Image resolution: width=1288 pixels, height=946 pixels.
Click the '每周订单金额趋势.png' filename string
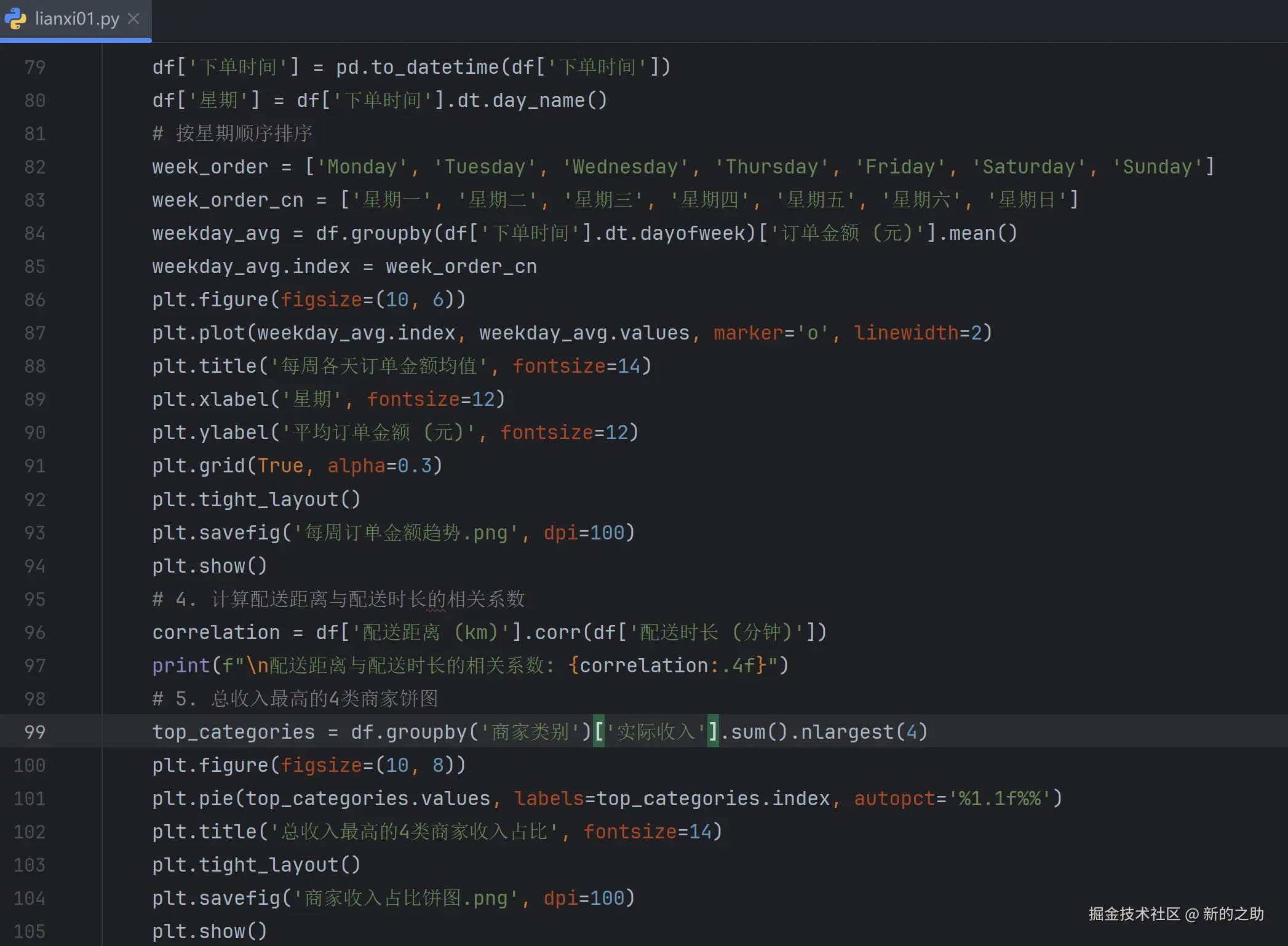tap(406, 533)
